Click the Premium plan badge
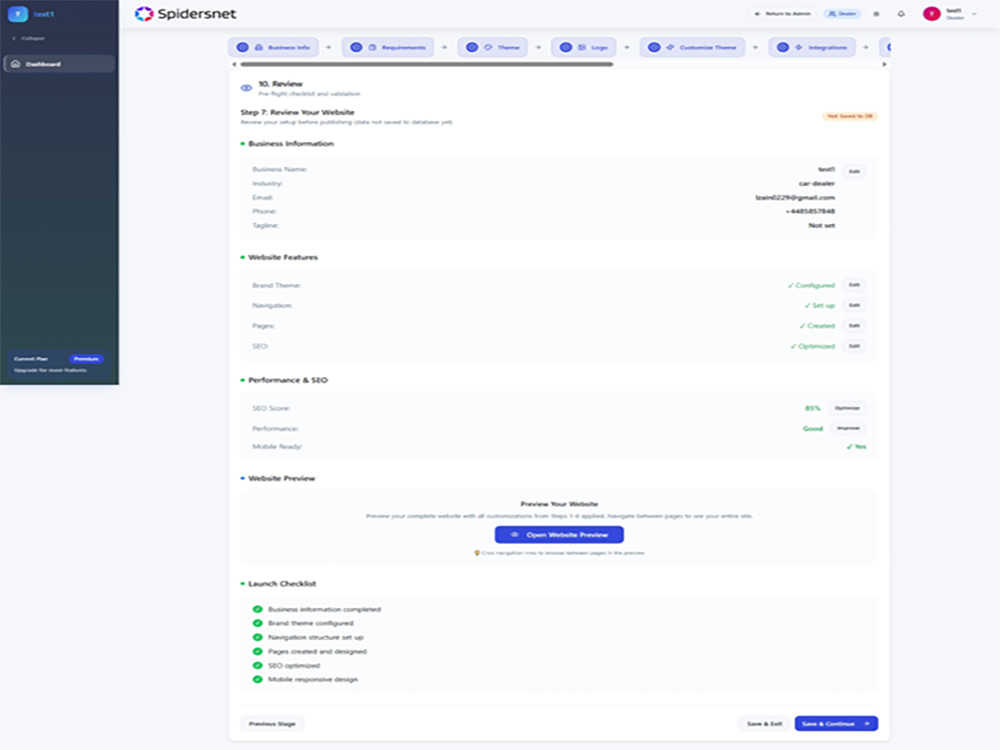The image size is (1000, 750). [x=86, y=358]
